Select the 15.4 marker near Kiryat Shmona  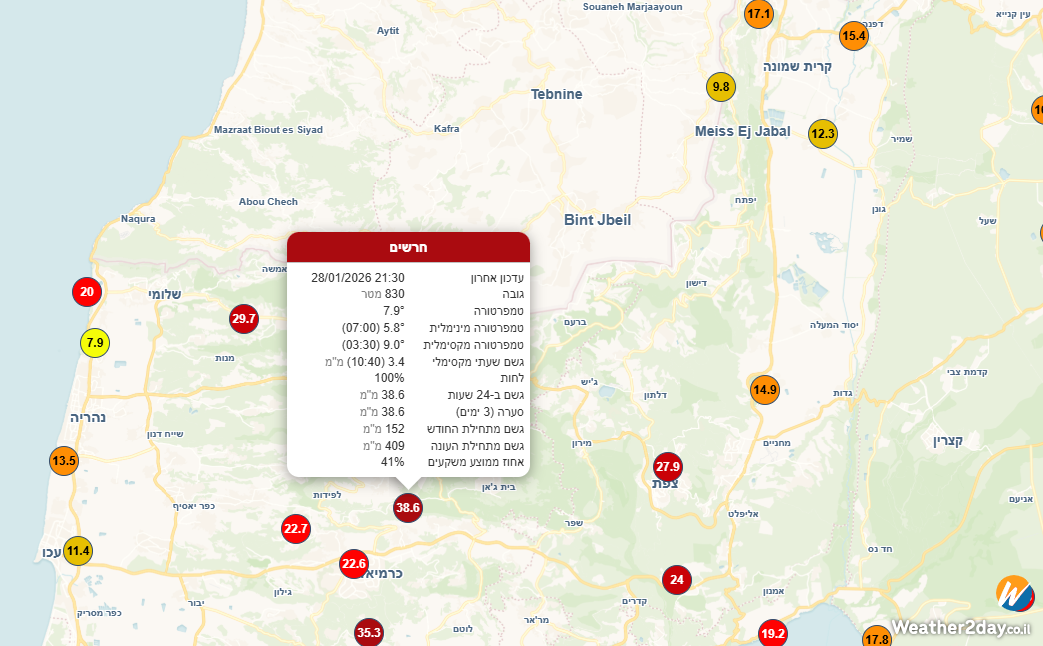[853, 36]
